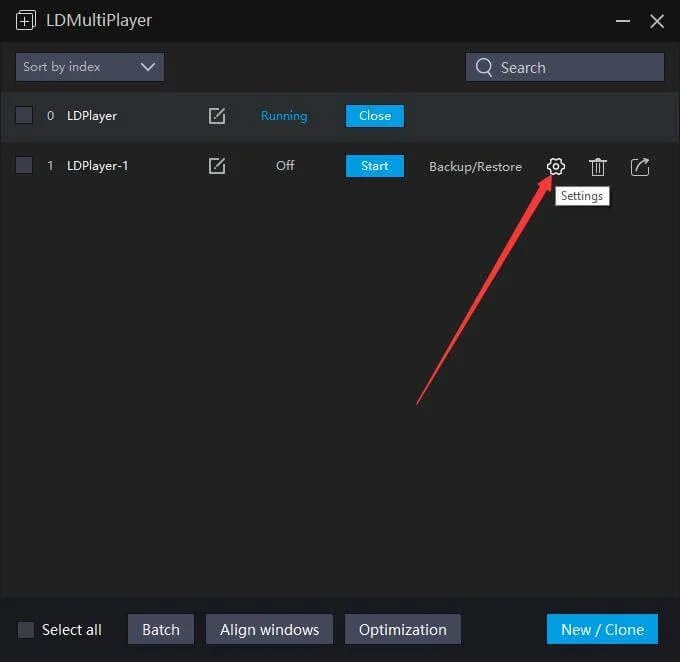This screenshot has width=680, height=662.
Task: Check the box for instance 0 LDPlayer
Action: (24, 115)
